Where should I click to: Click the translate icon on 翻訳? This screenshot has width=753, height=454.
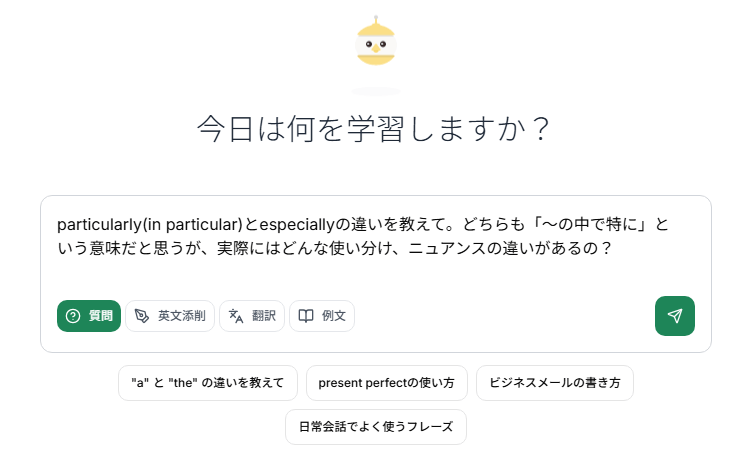click(236, 316)
